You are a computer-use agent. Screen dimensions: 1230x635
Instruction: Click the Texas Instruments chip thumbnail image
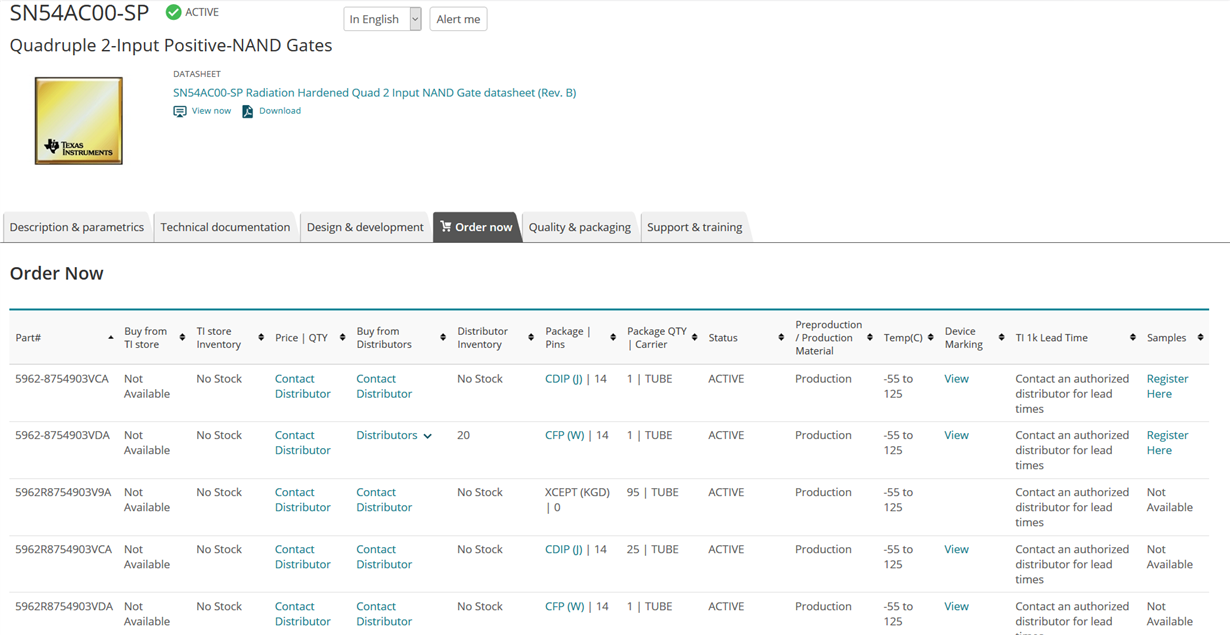click(79, 121)
